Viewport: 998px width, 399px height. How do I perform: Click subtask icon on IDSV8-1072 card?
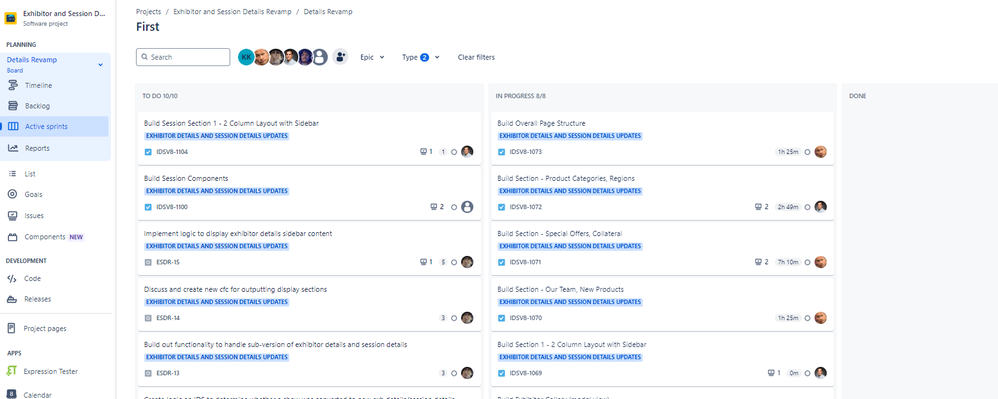(x=758, y=207)
